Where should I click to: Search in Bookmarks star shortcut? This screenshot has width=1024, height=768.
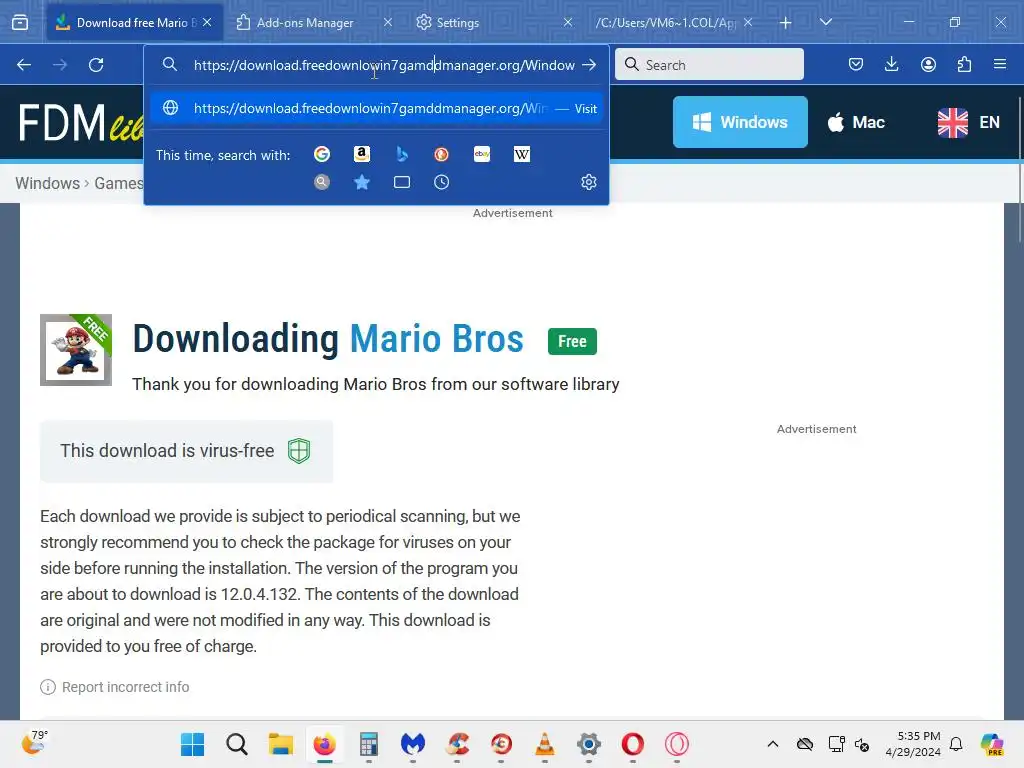[x=362, y=182]
